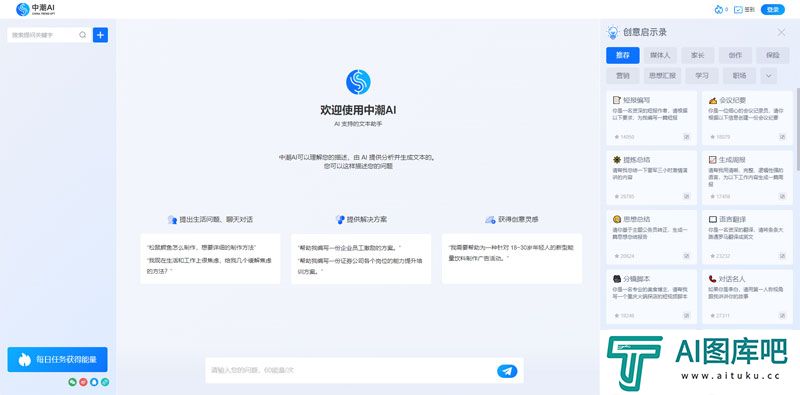Viewport: 800px width, 395px height.
Task: Click the 获得创意灵感 heading icon
Action: pyautogui.click(x=490, y=219)
